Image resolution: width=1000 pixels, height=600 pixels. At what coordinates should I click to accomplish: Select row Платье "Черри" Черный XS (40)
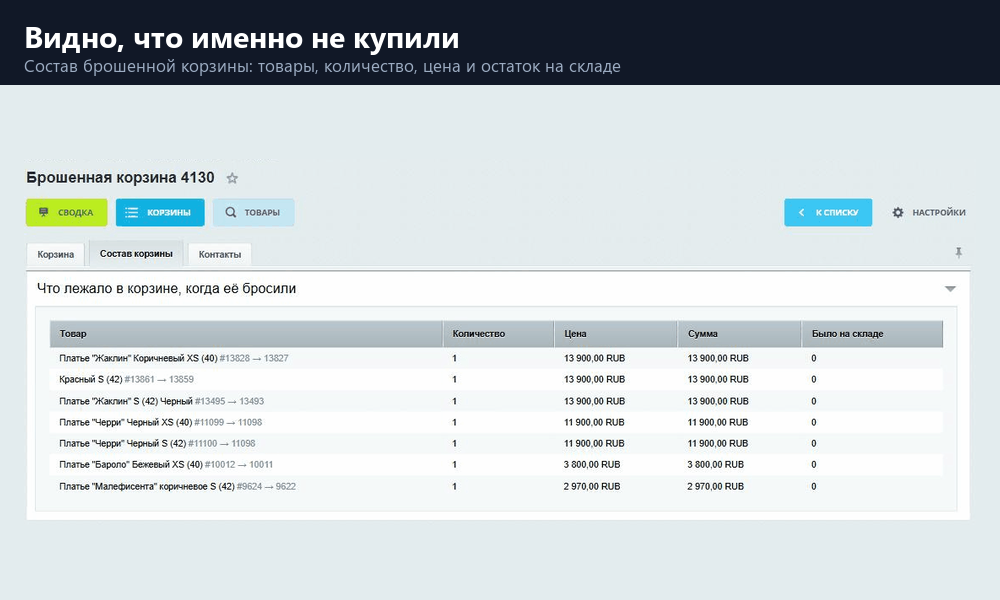click(x=496, y=422)
